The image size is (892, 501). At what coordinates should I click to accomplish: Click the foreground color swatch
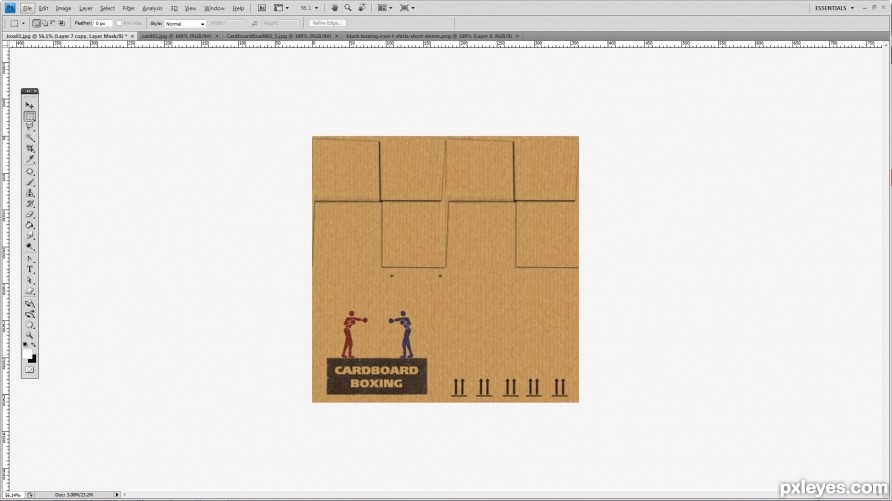[27, 354]
